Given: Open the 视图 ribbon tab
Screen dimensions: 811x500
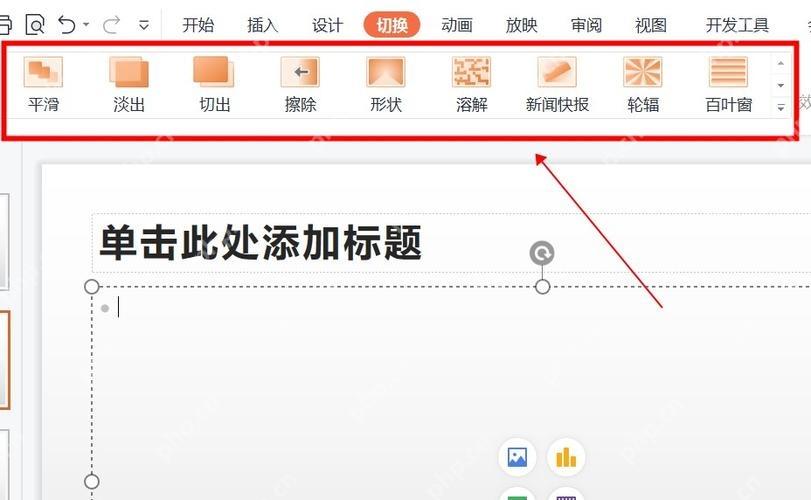Looking at the screenshot, I should click(x=651, y=25).
